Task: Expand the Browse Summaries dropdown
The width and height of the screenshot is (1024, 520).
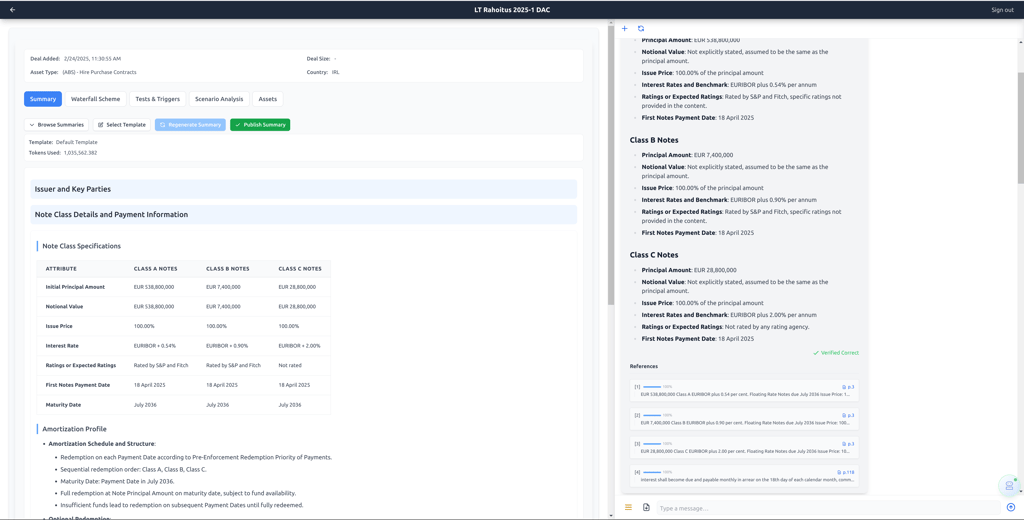Action: [x=57, y=125]
